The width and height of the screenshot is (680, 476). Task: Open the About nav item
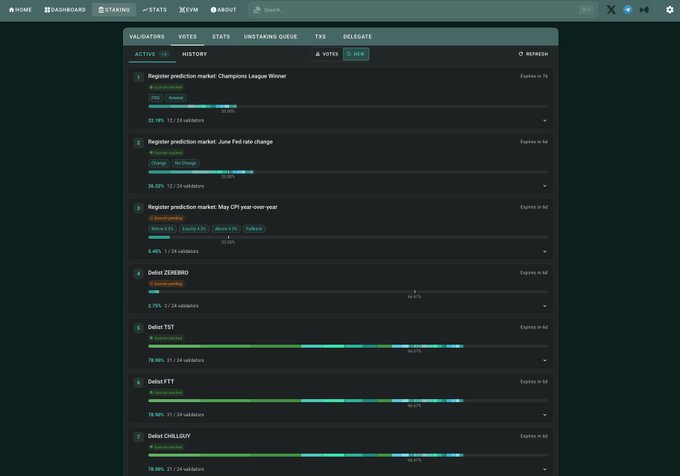(223, 10)
